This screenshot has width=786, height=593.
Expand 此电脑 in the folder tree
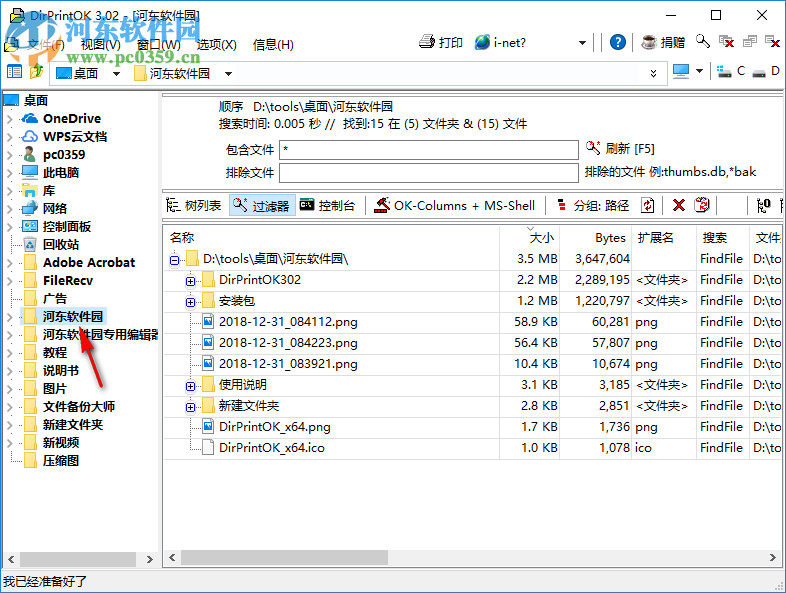(10, 173)
